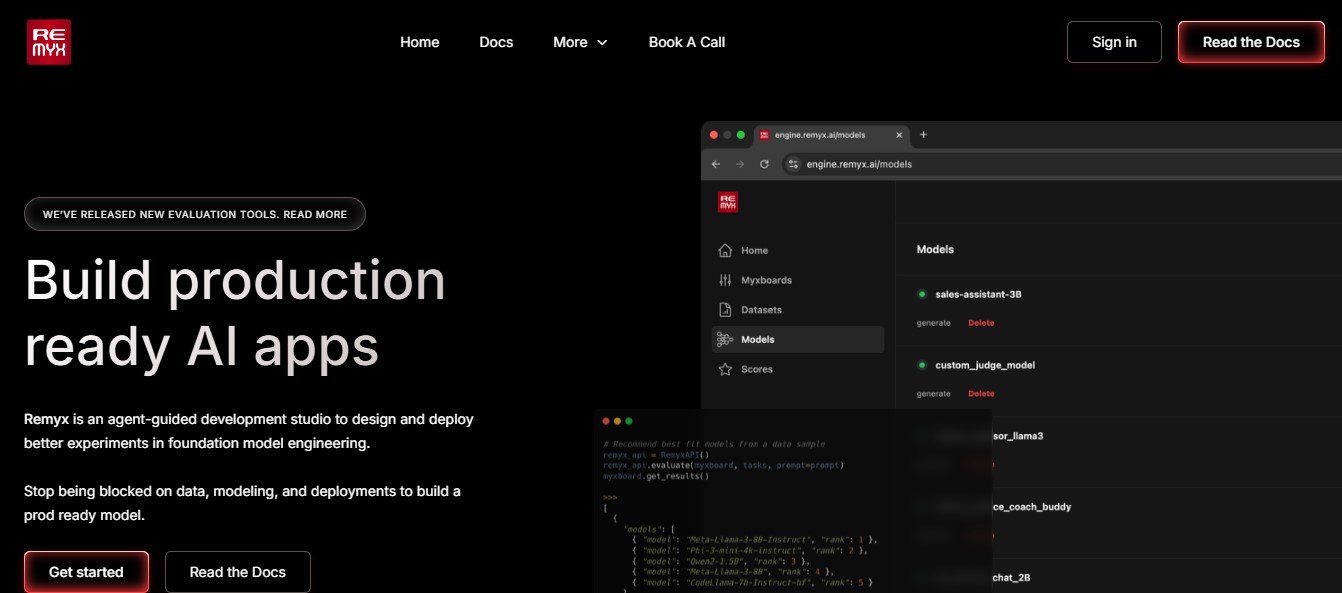Click the Home icon in the sidebar
Screen dimensions: 1342x593
click(725, 250)
